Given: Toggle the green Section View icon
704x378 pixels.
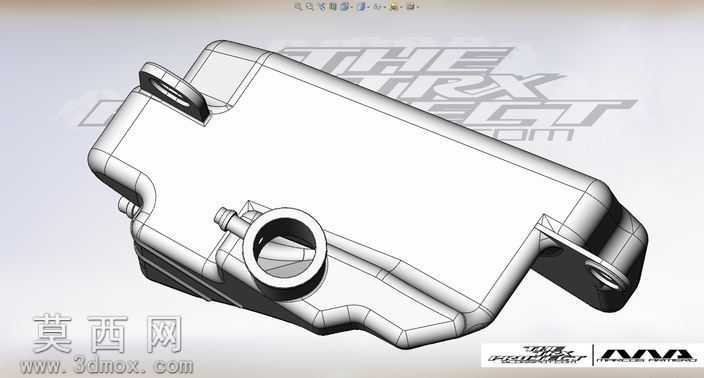Looking at the screenshot, I should click(333, 6).
